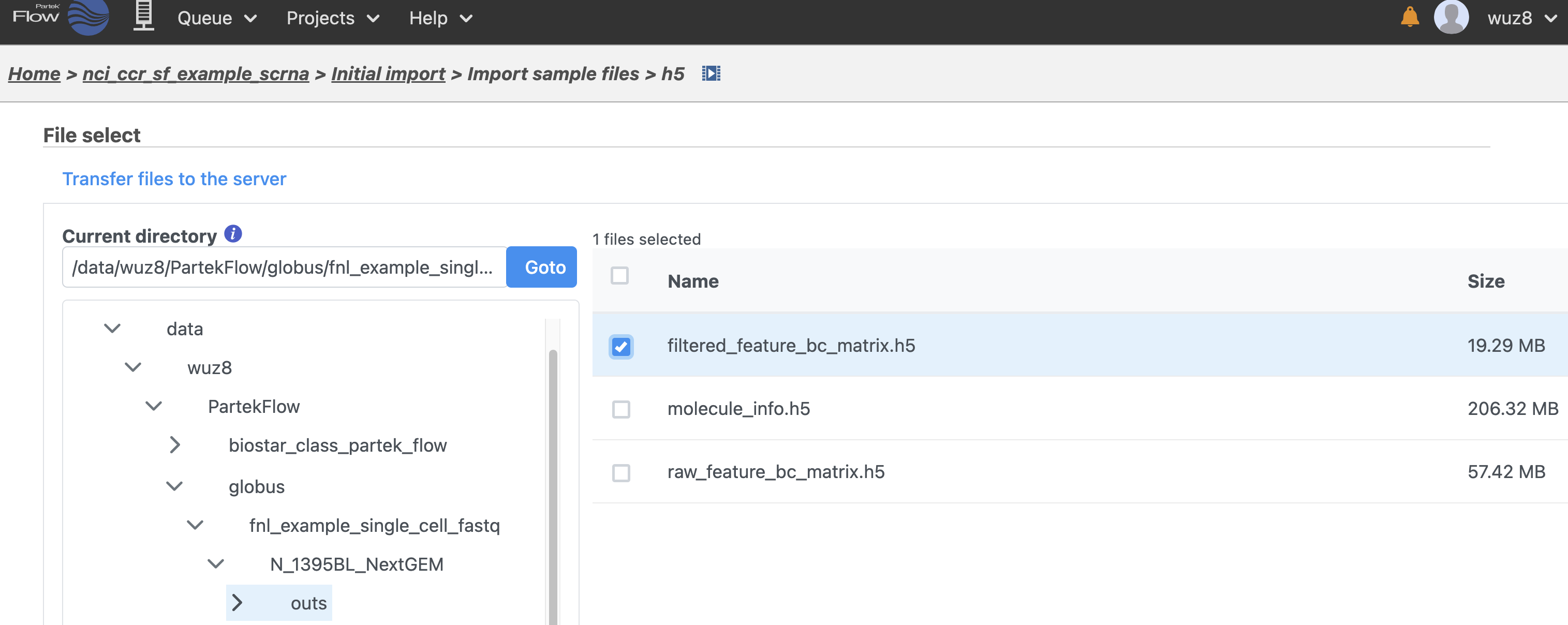This screenshot has height=625, width=1568.
Task: Collapse the globus folder
Action: tap(175, 486)
